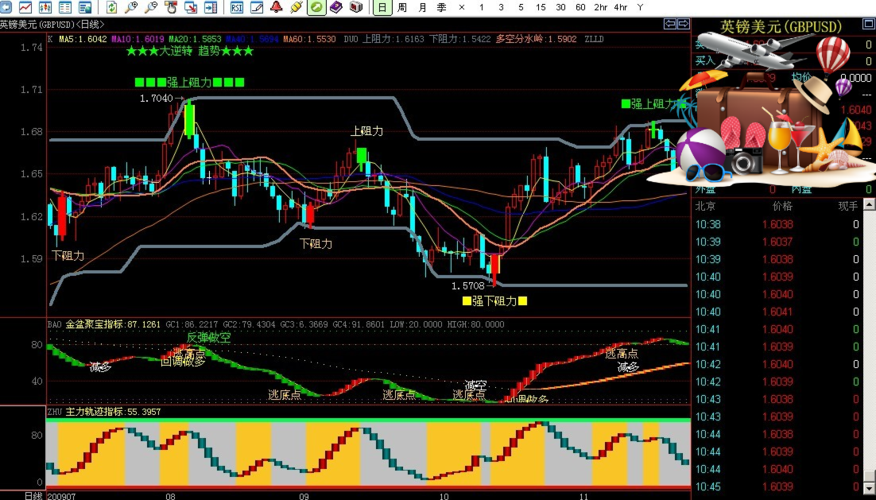Image resolution: width=876 pixels, height=500 pixels.
Task: Open the red alarm bell alert icon
Action: click(x=276, y=7)
